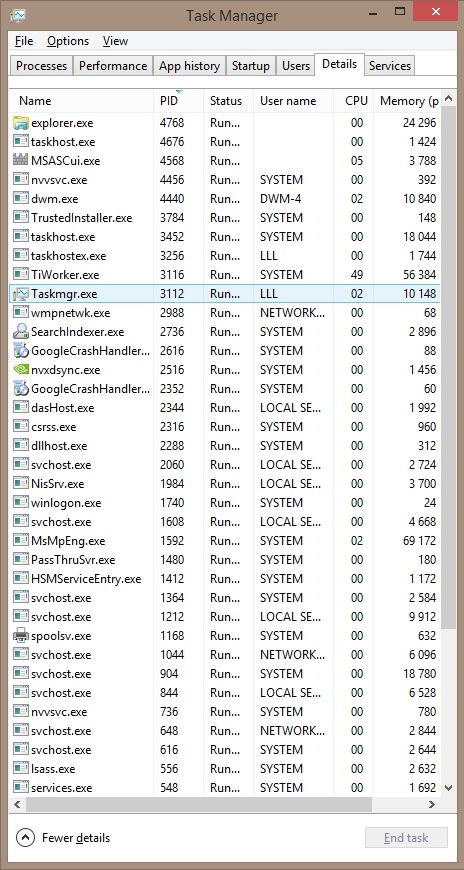Click the GoogleCrashHandler icon with PID 2616
This screenshot has height=870, width=464.
point(21,350)
